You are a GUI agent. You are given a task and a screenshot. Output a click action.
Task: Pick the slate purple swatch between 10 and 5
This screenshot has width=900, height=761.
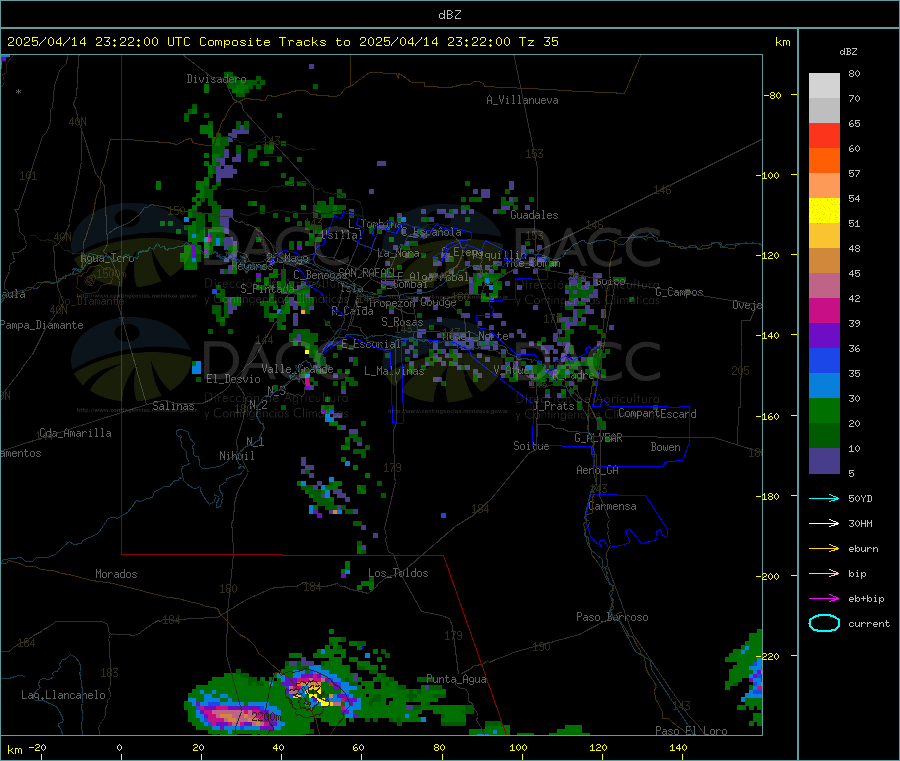[x=824, y=461]
